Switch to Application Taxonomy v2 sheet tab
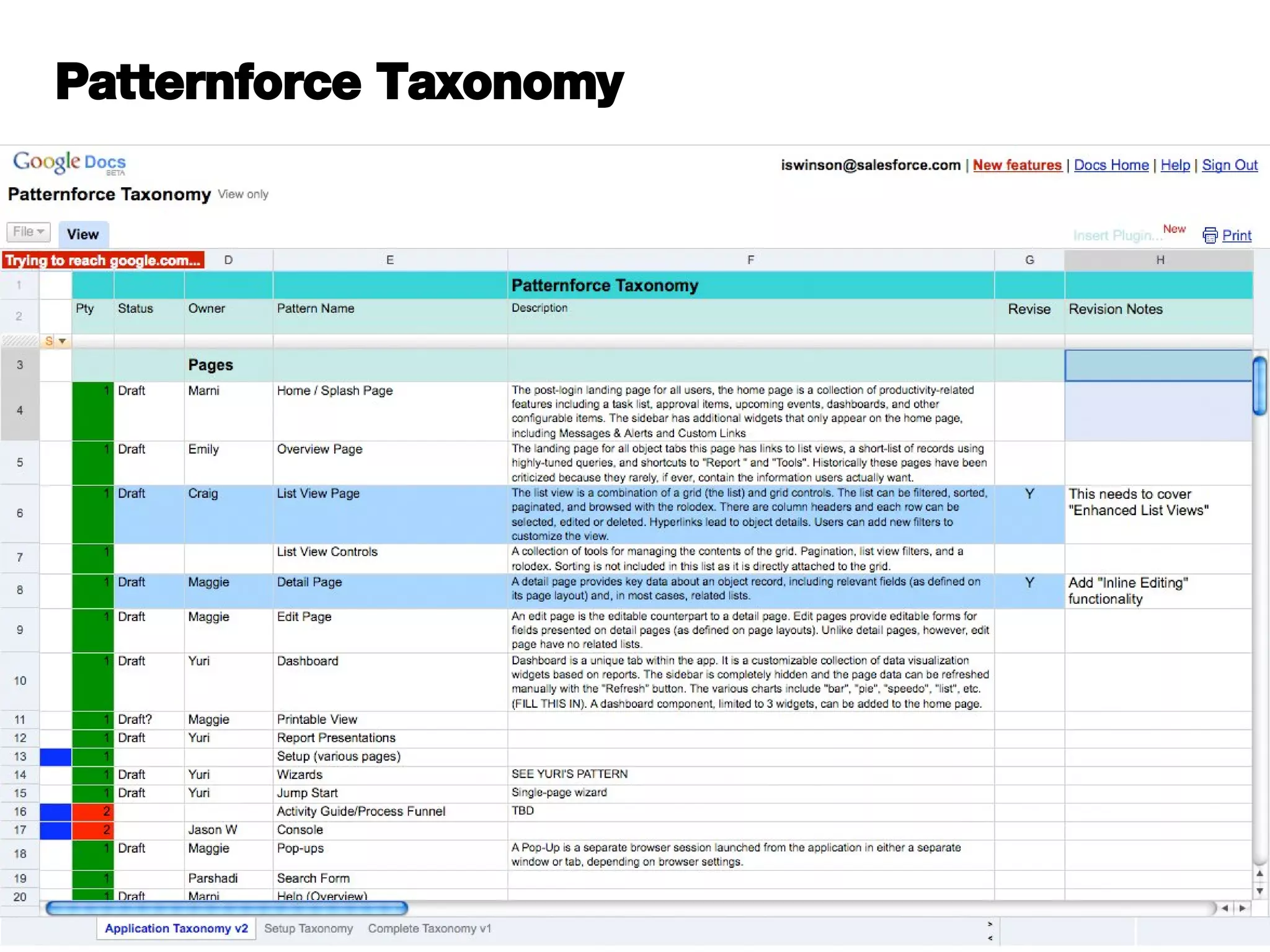This screenshot has width=1270, height=952. 176,928
